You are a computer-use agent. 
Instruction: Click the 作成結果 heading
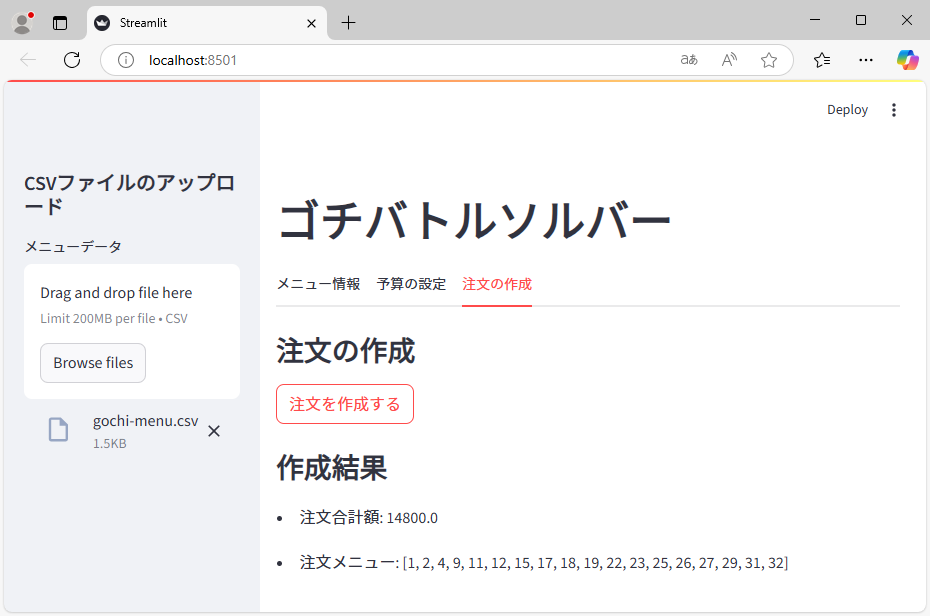point(332,468)
